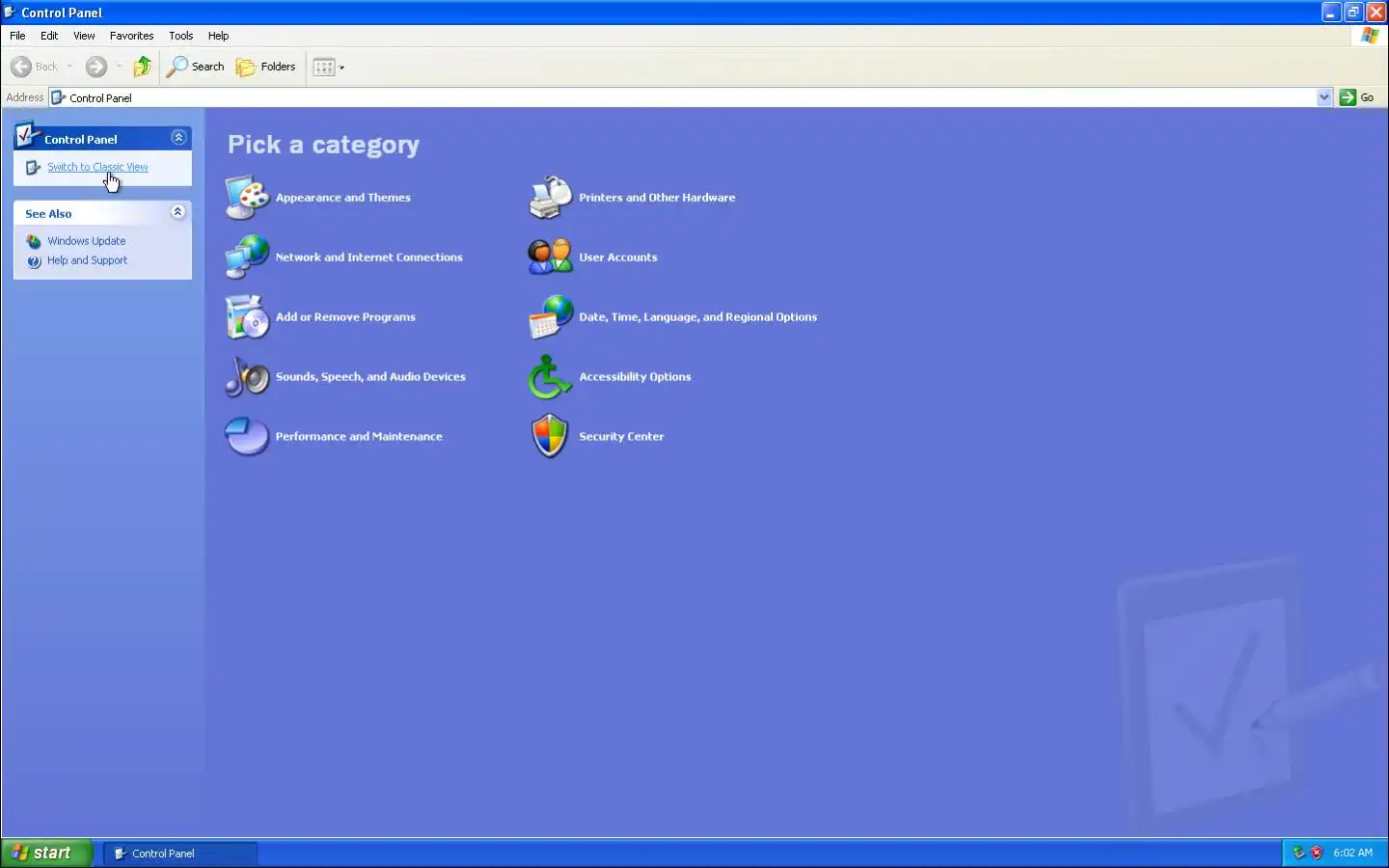
Task: Open the Accessibility Options wheelchair icon
Action: (551, 377)
